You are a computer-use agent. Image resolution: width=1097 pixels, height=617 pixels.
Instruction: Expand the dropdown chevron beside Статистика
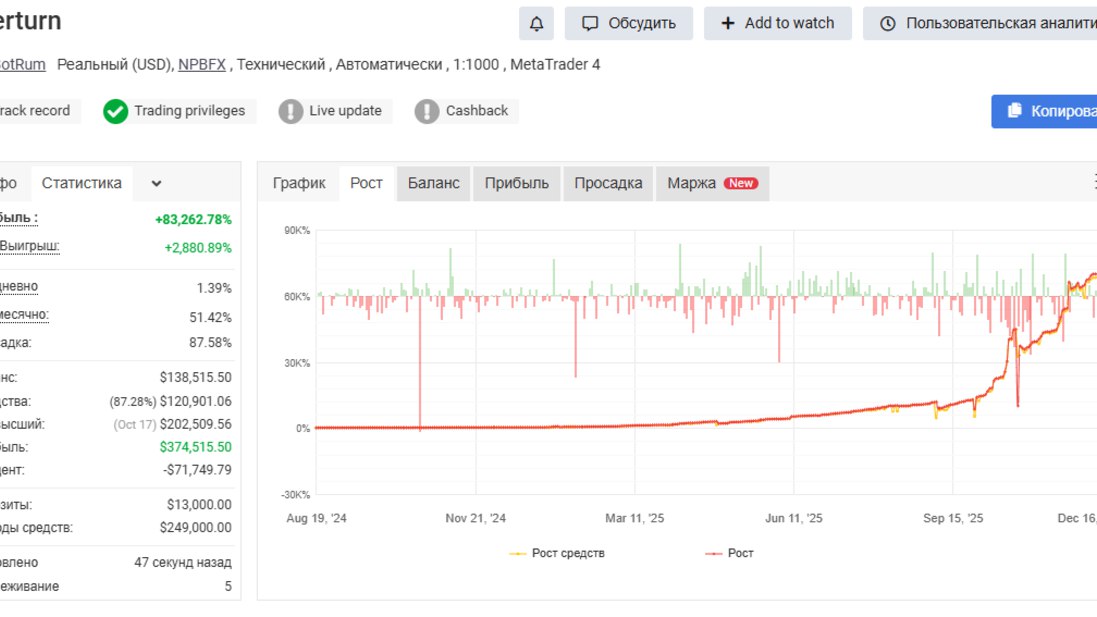pyautogui.click(x=156, y=183)
